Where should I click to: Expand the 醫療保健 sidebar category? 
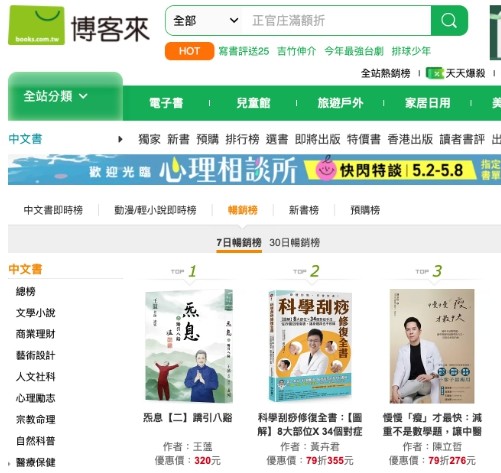tap(35, 462)
